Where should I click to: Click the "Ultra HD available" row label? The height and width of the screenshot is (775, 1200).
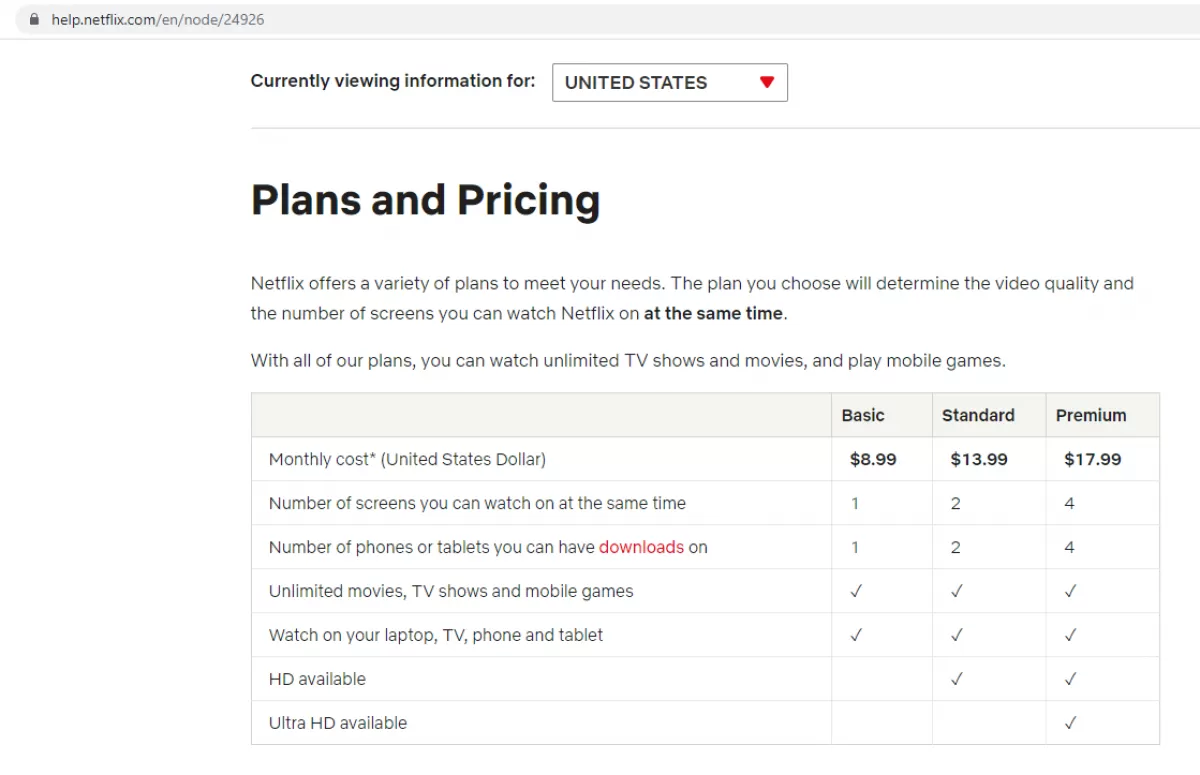[338, 723]
